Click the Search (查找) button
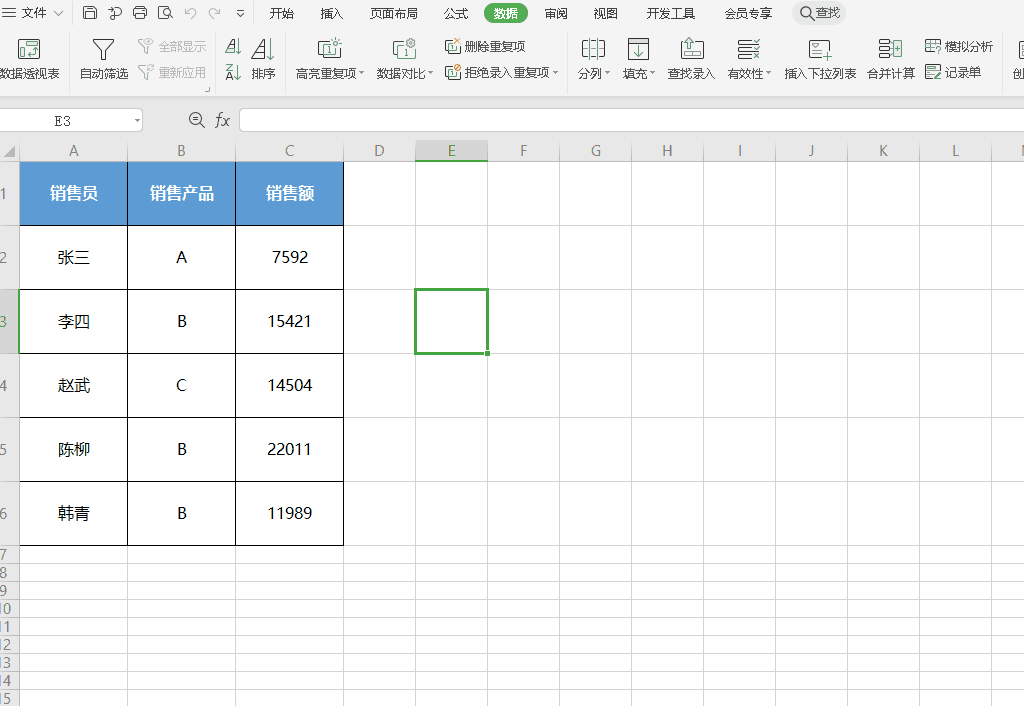The image size is (1024, 706). click(x=819, y=13)
